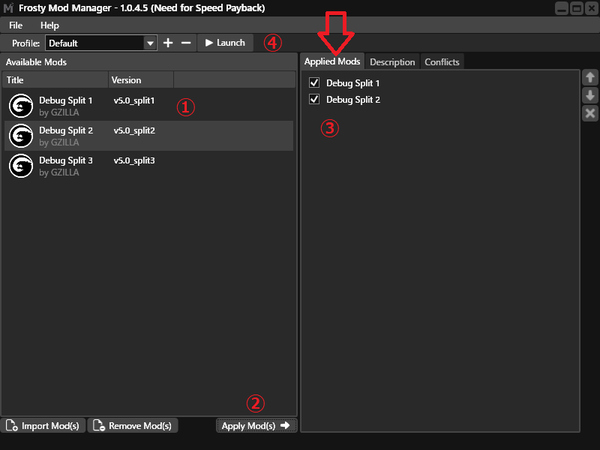Click the Title column header
Image resolution: width=600 pixels, height=450 pixels.
[56, 80]
